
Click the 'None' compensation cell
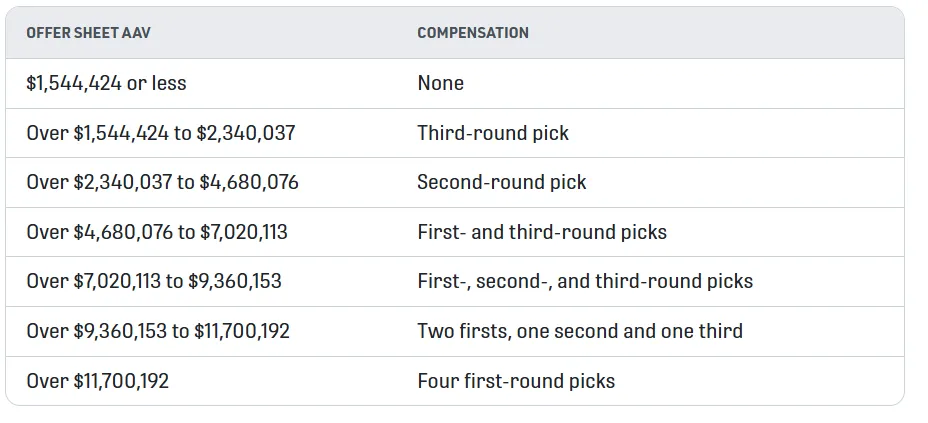click(440, 83)
